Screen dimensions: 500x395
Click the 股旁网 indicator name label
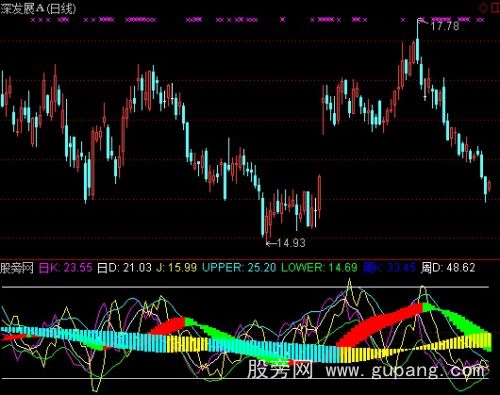coord(17,267)
